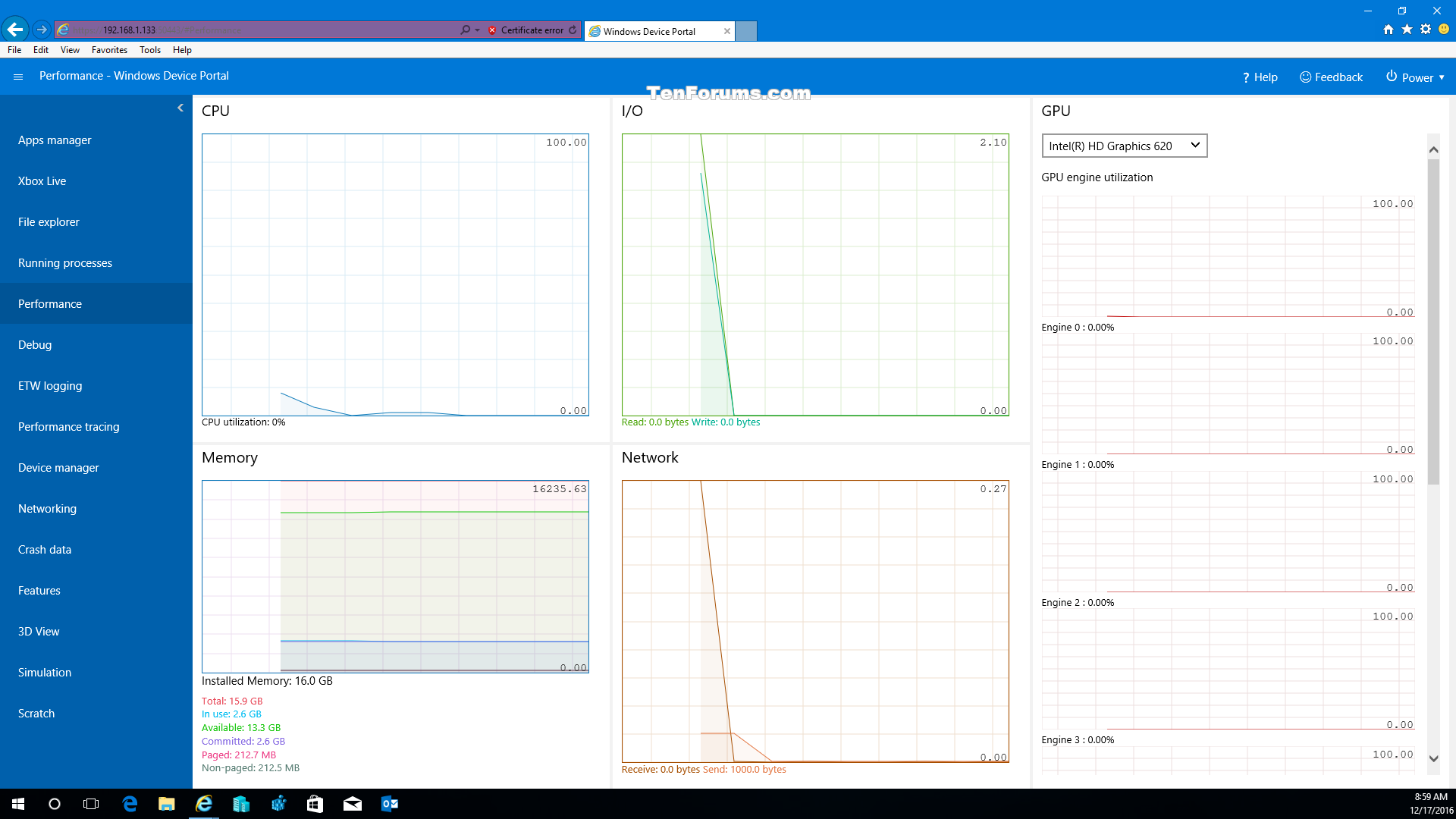Click the portal Help link

point(1260,77)
